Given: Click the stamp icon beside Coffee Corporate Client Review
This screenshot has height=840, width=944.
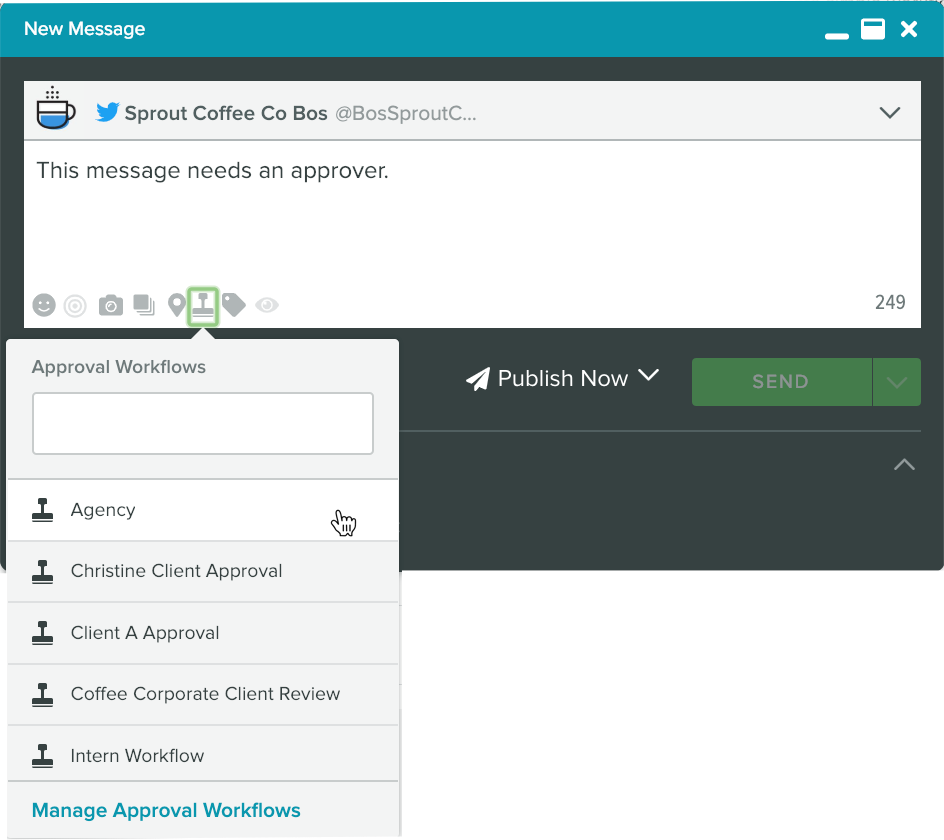Looking at the screenshot, I should point(42,694).
